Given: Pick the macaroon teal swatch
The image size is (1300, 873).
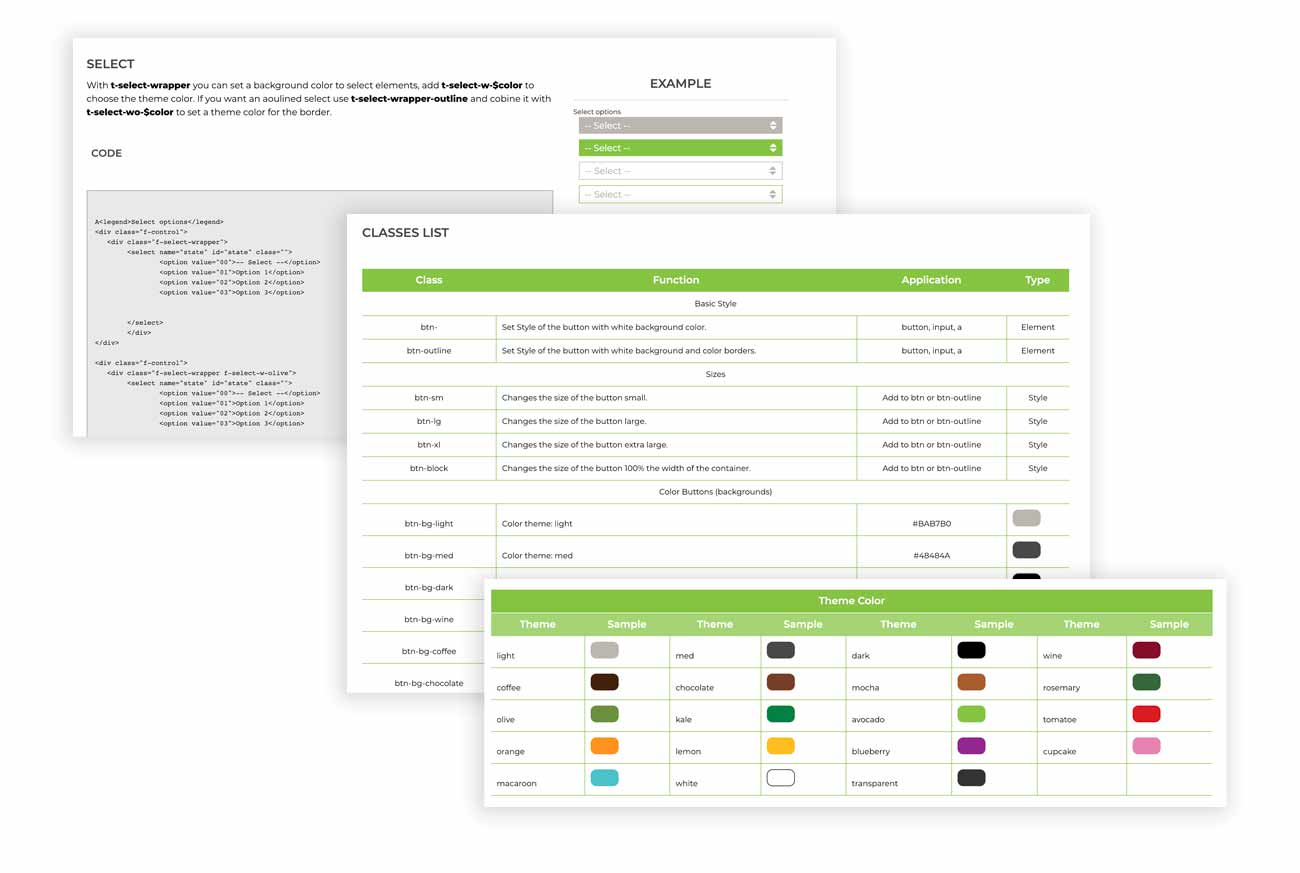Looking at the screenshot, I should click(604, 778).
